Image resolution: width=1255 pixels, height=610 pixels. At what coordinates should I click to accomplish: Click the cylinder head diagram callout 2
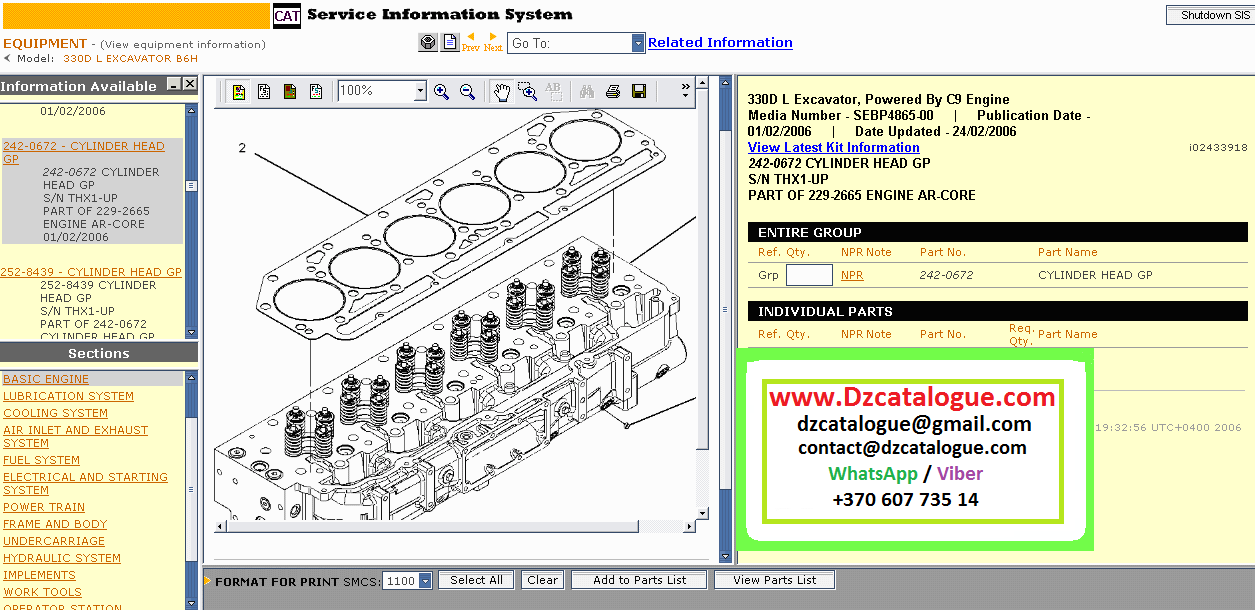[x=242, y=148]
